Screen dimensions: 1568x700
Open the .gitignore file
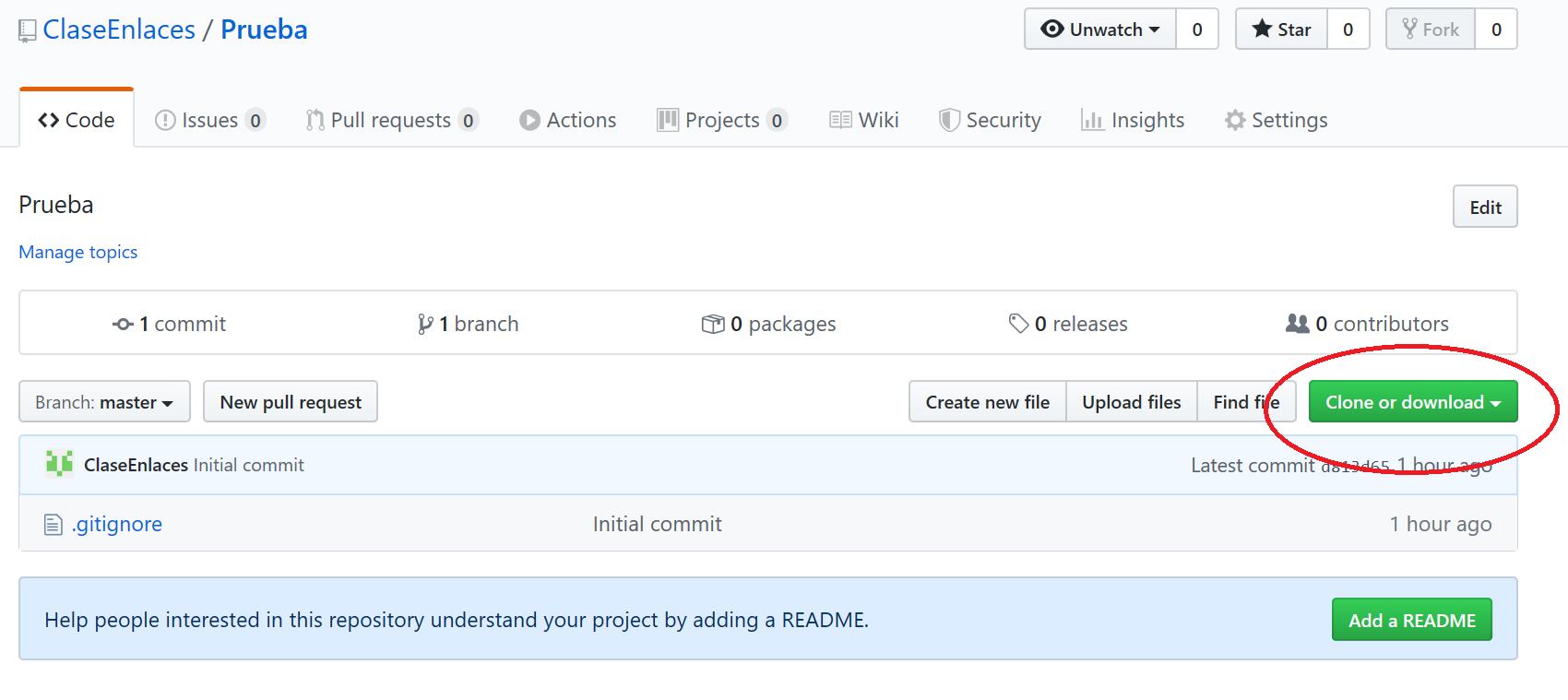117,524
